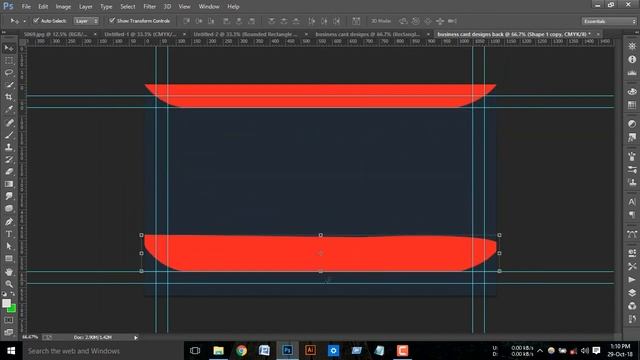Select the History Brush tool

[x=9, y=160]
